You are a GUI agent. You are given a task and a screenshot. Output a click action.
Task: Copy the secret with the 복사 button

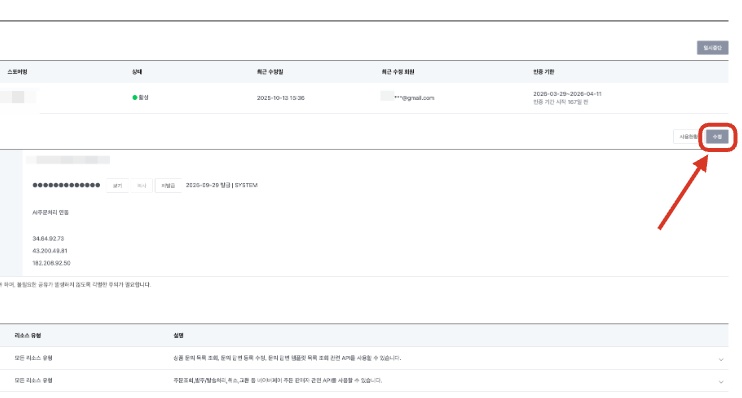pos(141,186)
